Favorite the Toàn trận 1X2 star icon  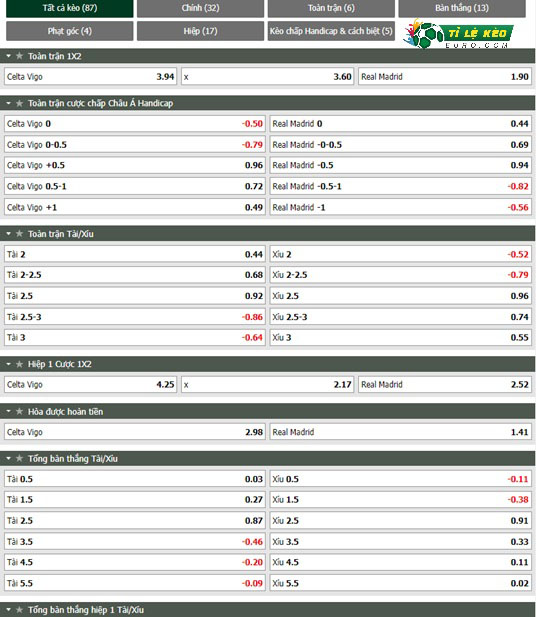click(x=19, y=56)
